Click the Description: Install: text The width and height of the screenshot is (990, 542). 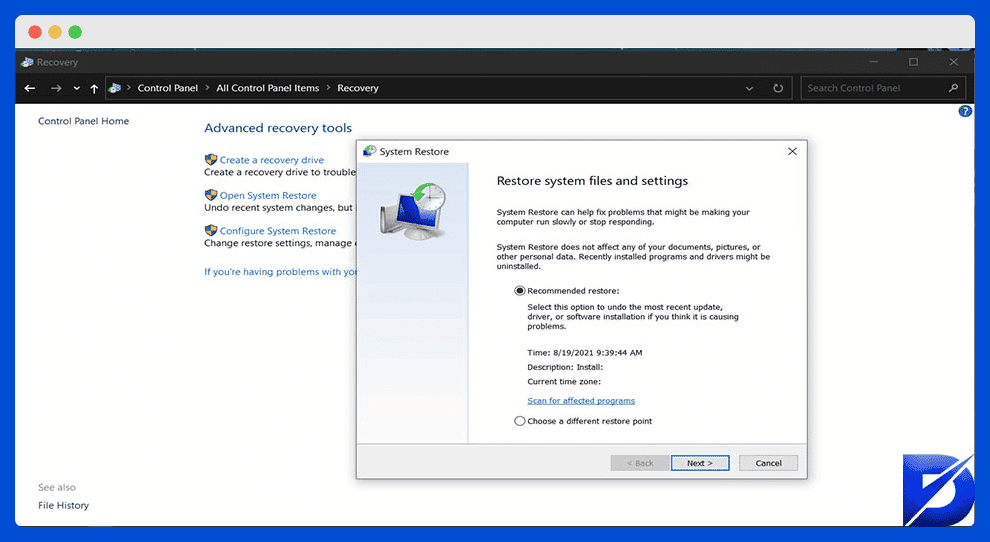[x=565, y=368]
